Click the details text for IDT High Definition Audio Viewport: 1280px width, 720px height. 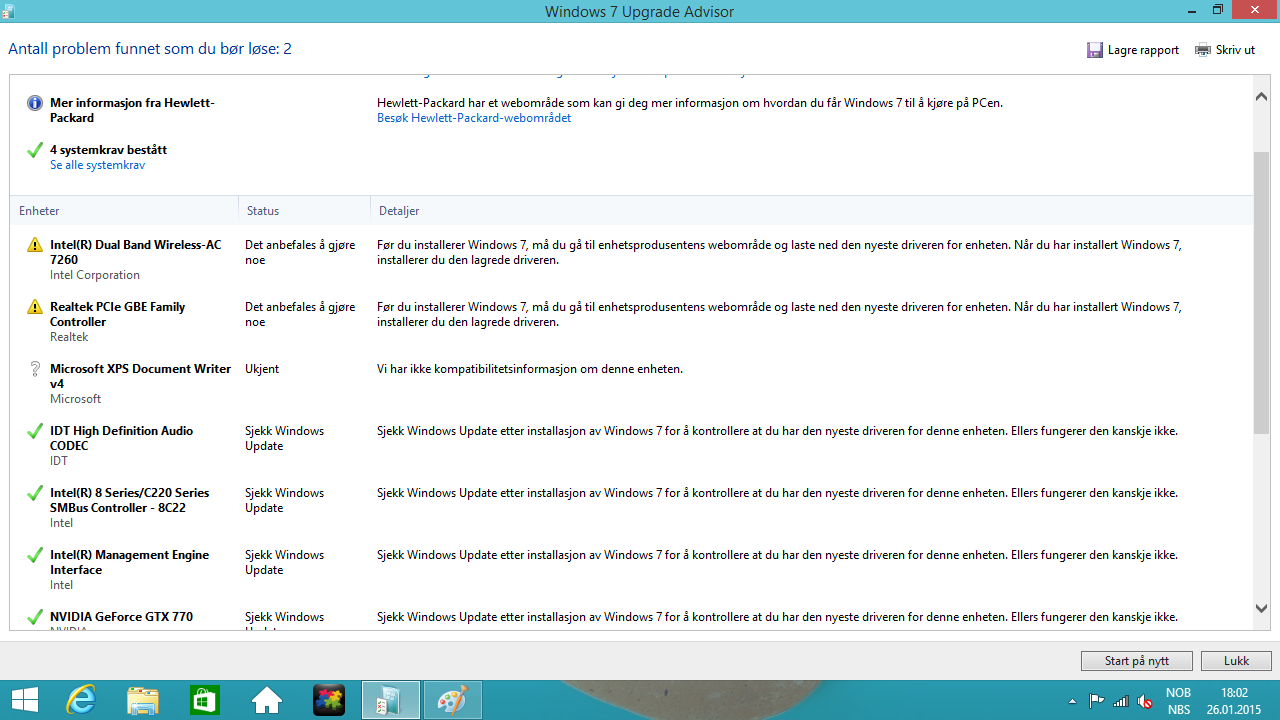coord(777,431)
